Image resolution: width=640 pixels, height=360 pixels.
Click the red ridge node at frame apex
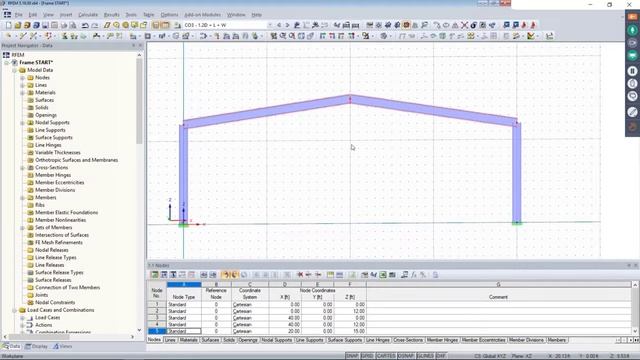(x=350, y=99)
